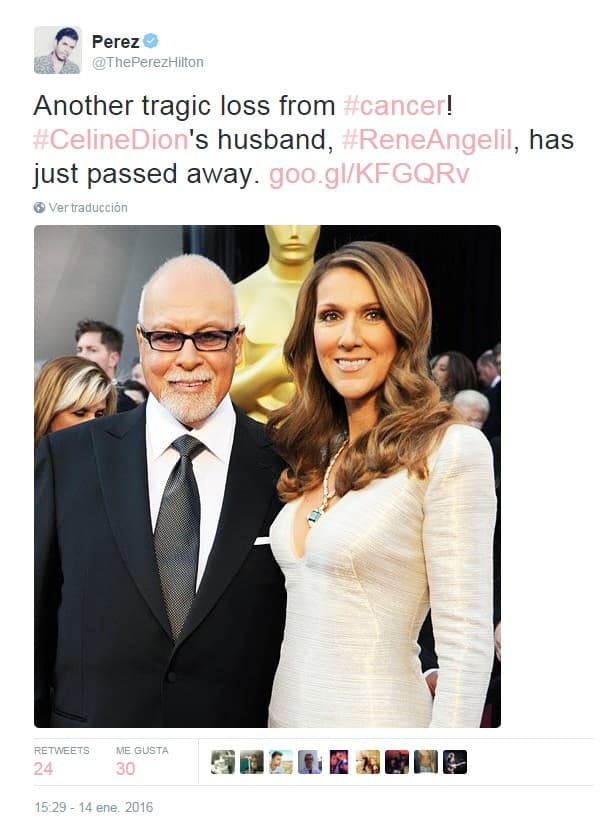View the 30 Me gusta list
The image size is (605, 831).
click(x=142, y=761)
